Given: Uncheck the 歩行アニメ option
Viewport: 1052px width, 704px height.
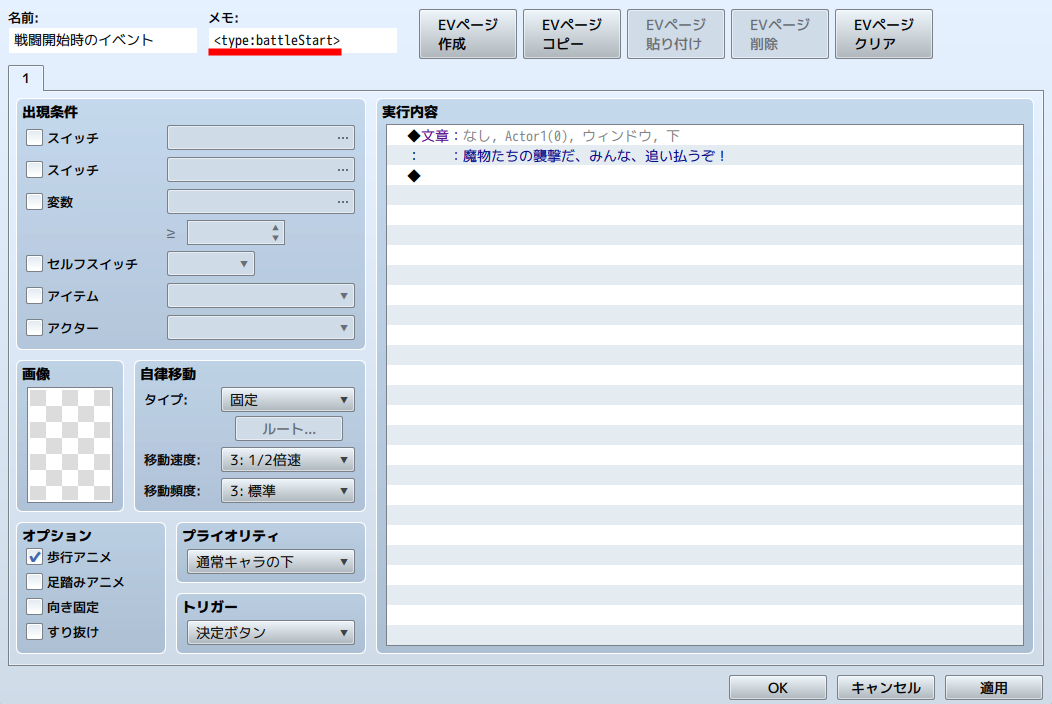Looking at the screenshot, I should pos(34,557).
